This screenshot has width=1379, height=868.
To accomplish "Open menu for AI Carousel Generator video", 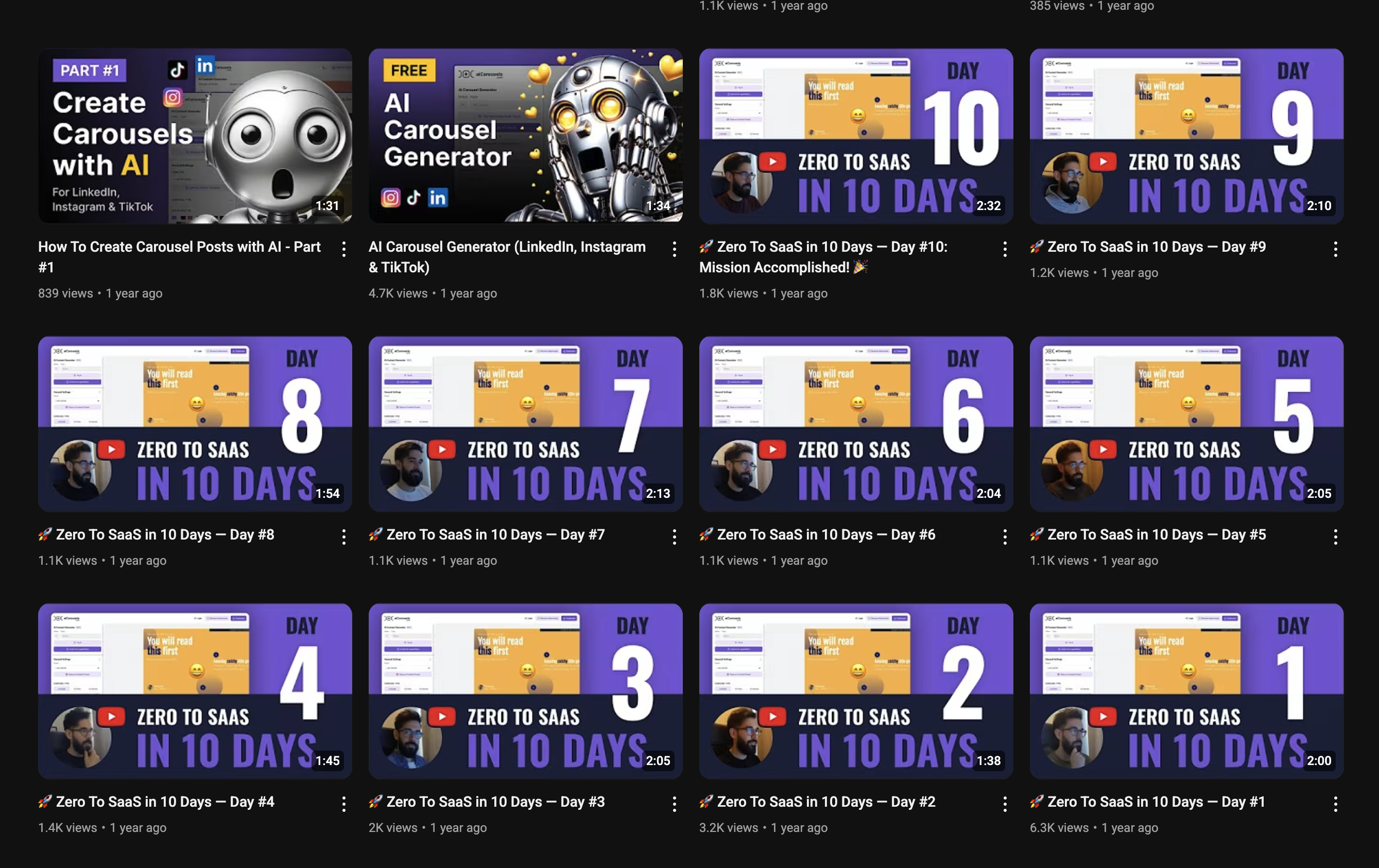I will click(x=674, y=249).
